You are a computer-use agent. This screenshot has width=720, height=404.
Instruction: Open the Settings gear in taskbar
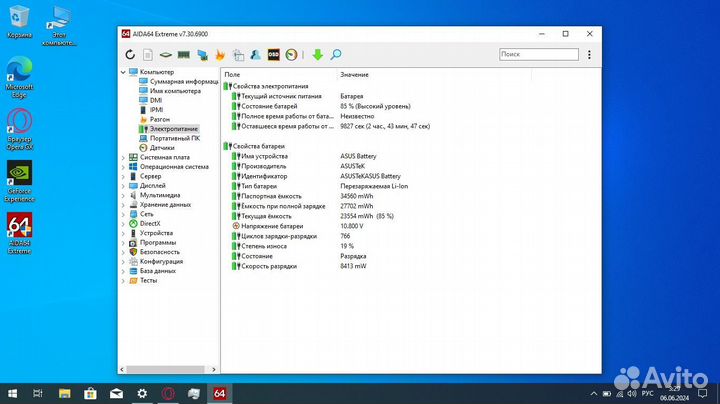point(142,393)
